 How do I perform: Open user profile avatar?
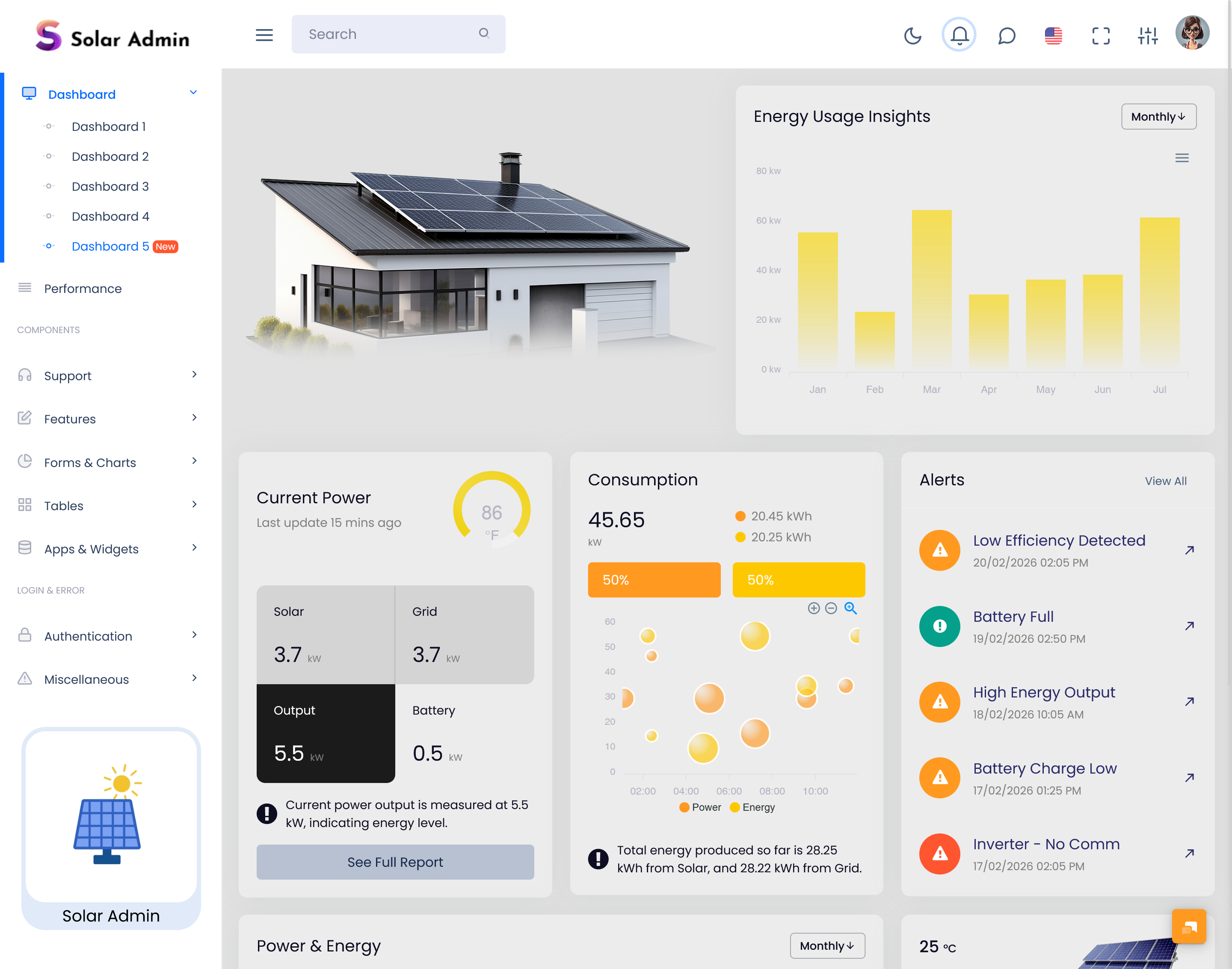coord(1192,33)
